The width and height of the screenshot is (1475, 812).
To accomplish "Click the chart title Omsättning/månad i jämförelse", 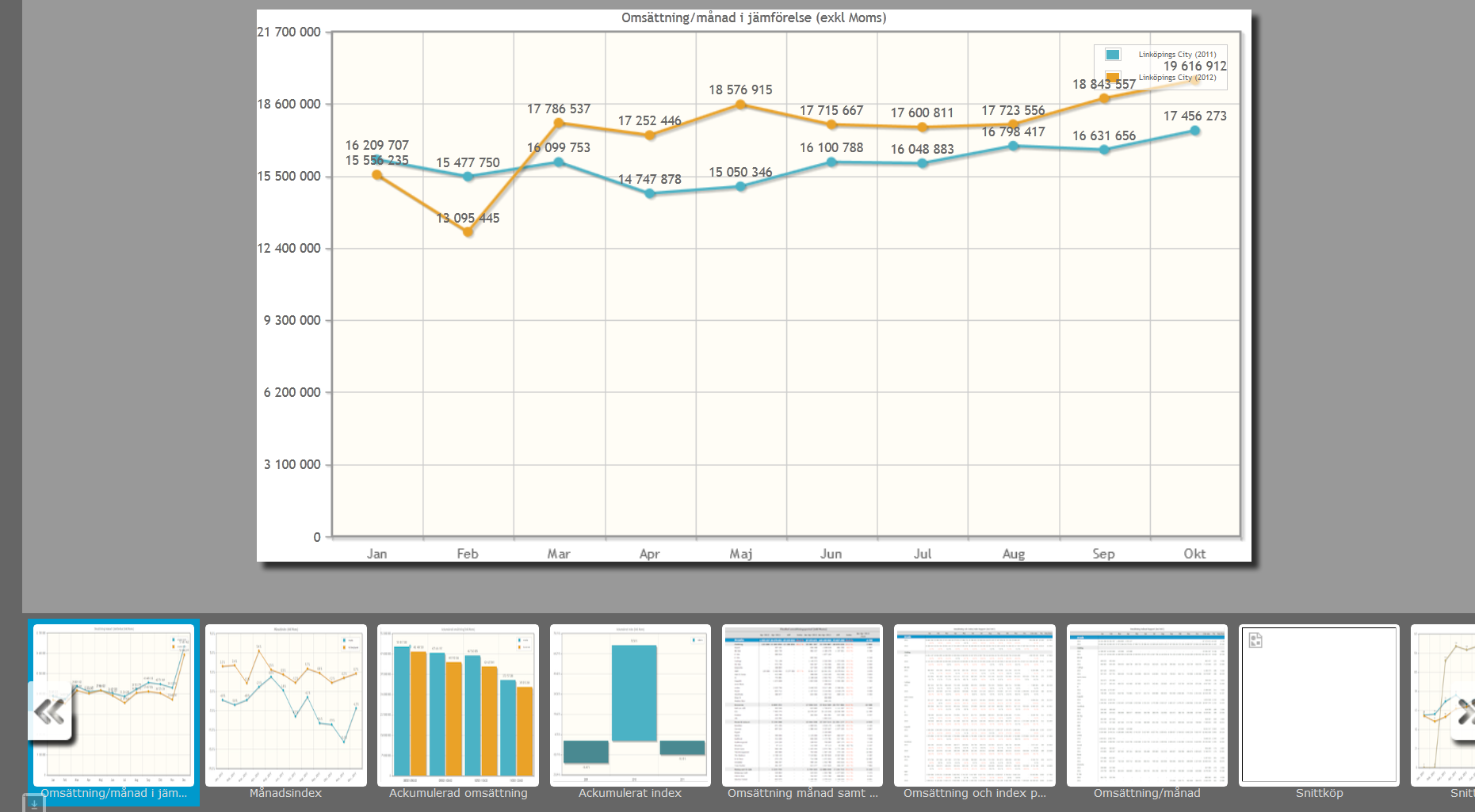I will (x=754, y=17).
